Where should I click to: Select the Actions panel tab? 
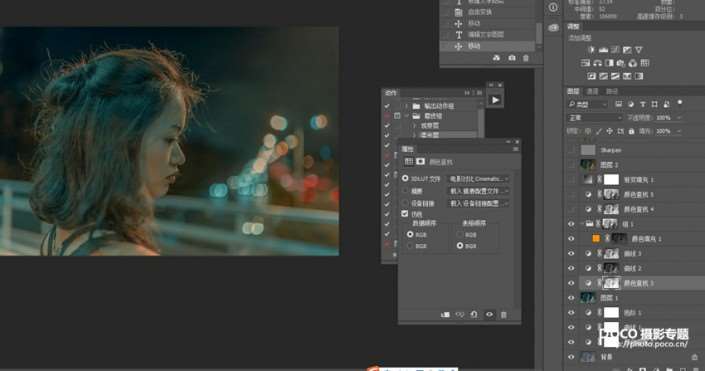click(390, 93)
